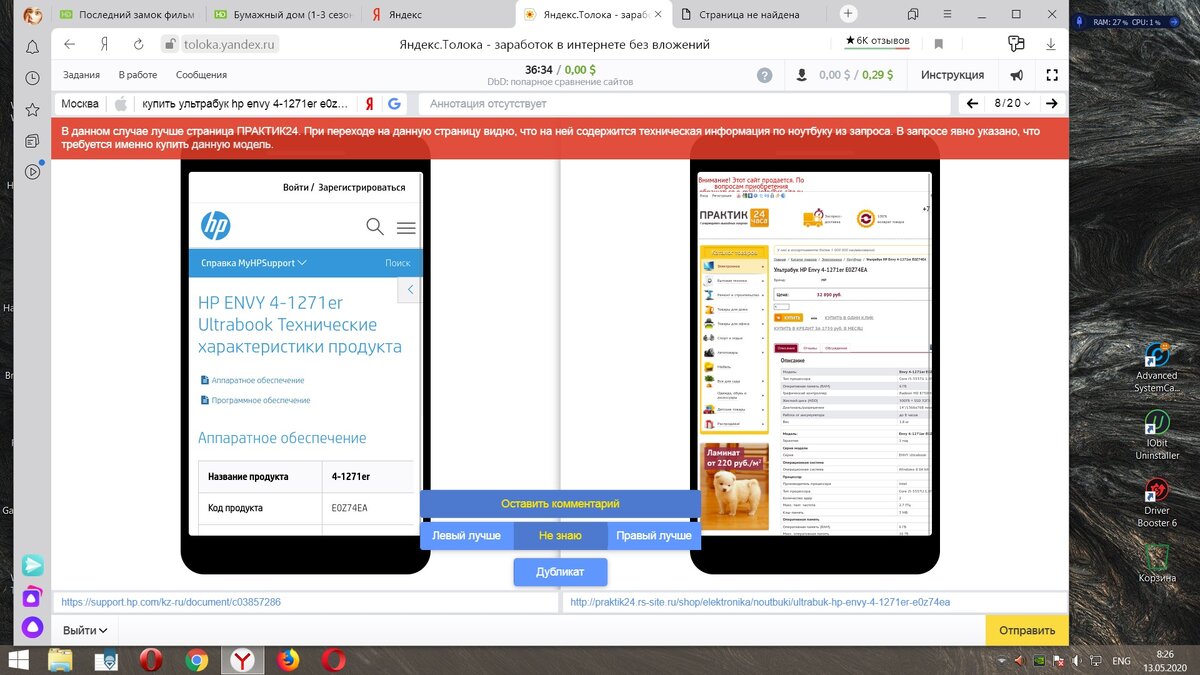Open Google Chrome from the taskbar
The height and width of the screenshot is (675, 1200).
tap(196, 660)
